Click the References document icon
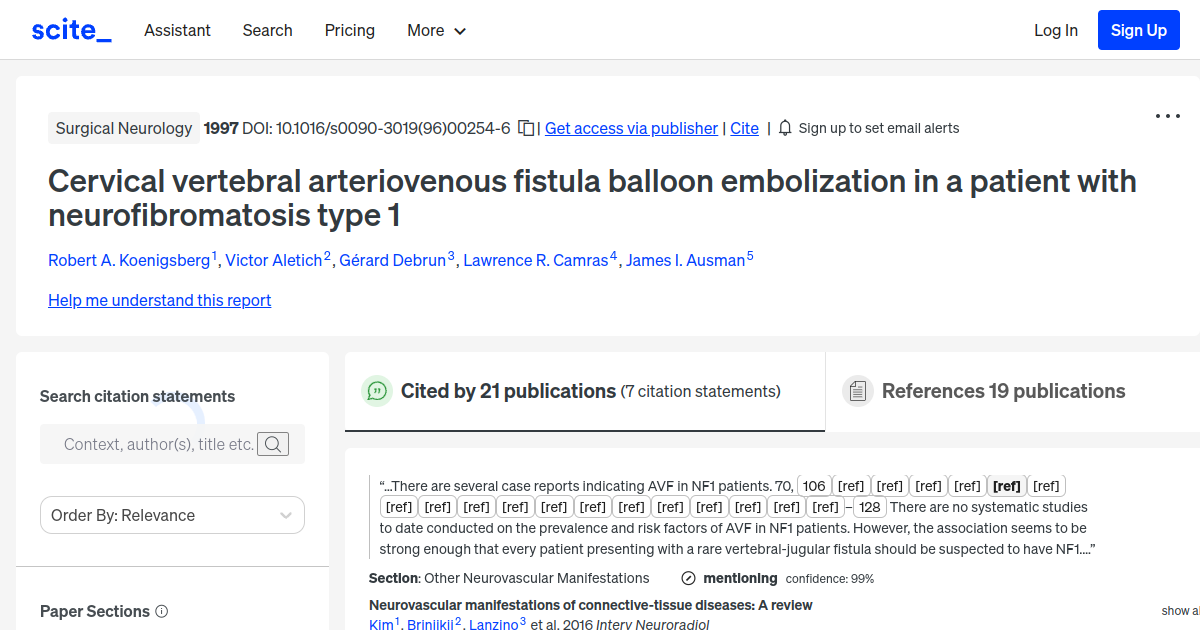This screenshot has width=1200, height=630. point(858,390)
